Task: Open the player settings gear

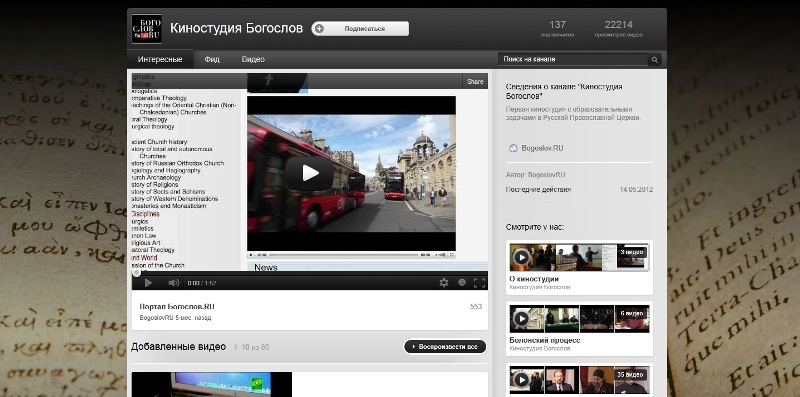Action: click(x=444, y=282)
